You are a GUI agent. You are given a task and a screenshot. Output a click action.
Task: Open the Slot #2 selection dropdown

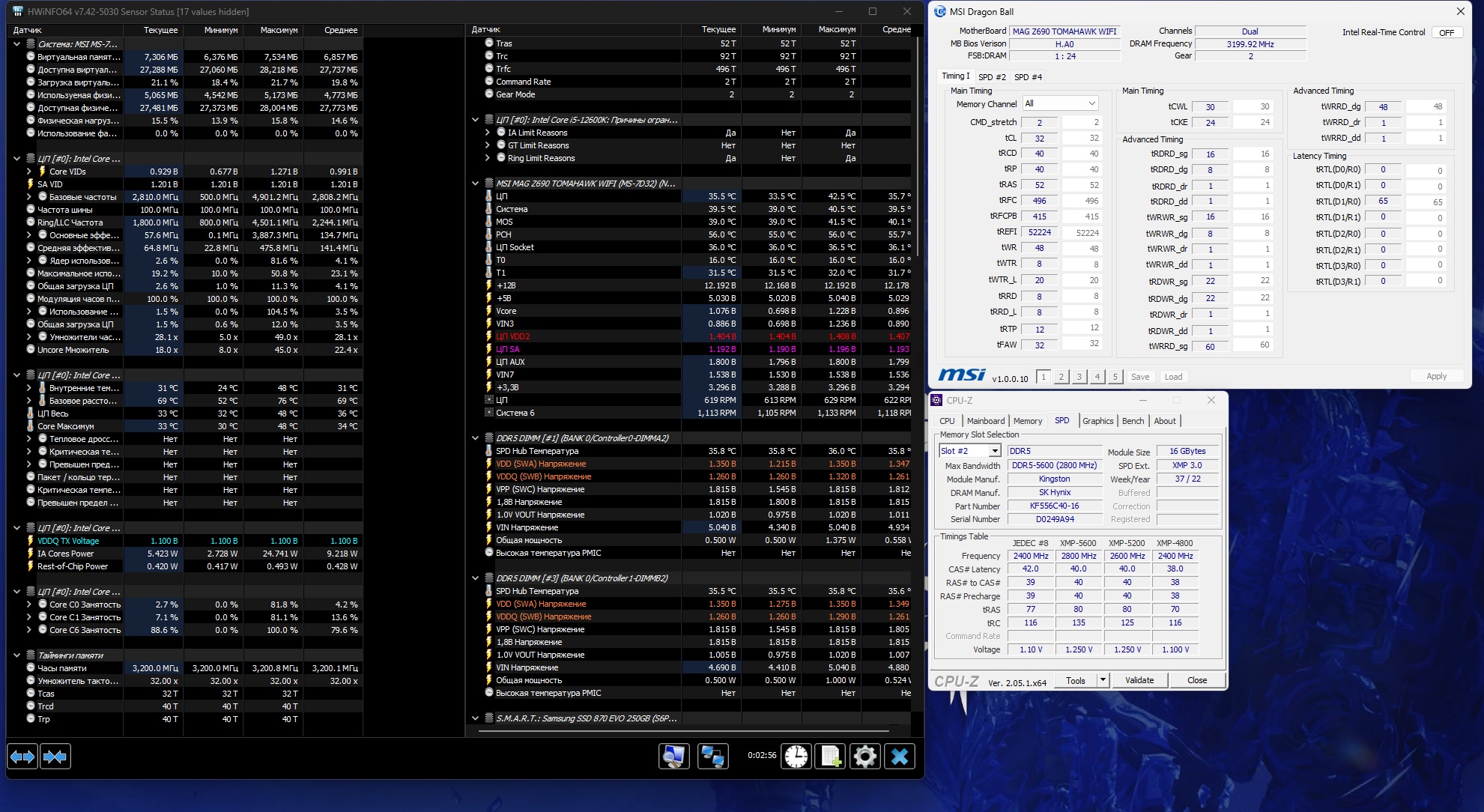(994, 451)
